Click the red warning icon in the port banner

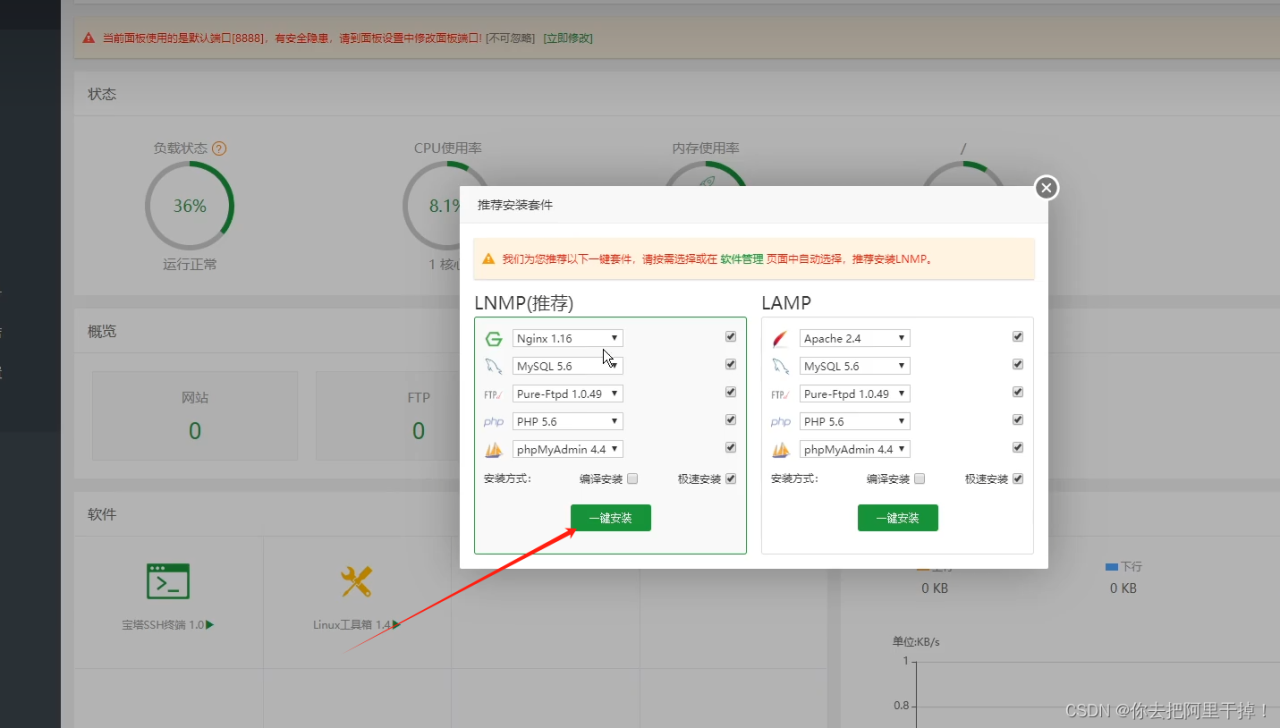89,38
